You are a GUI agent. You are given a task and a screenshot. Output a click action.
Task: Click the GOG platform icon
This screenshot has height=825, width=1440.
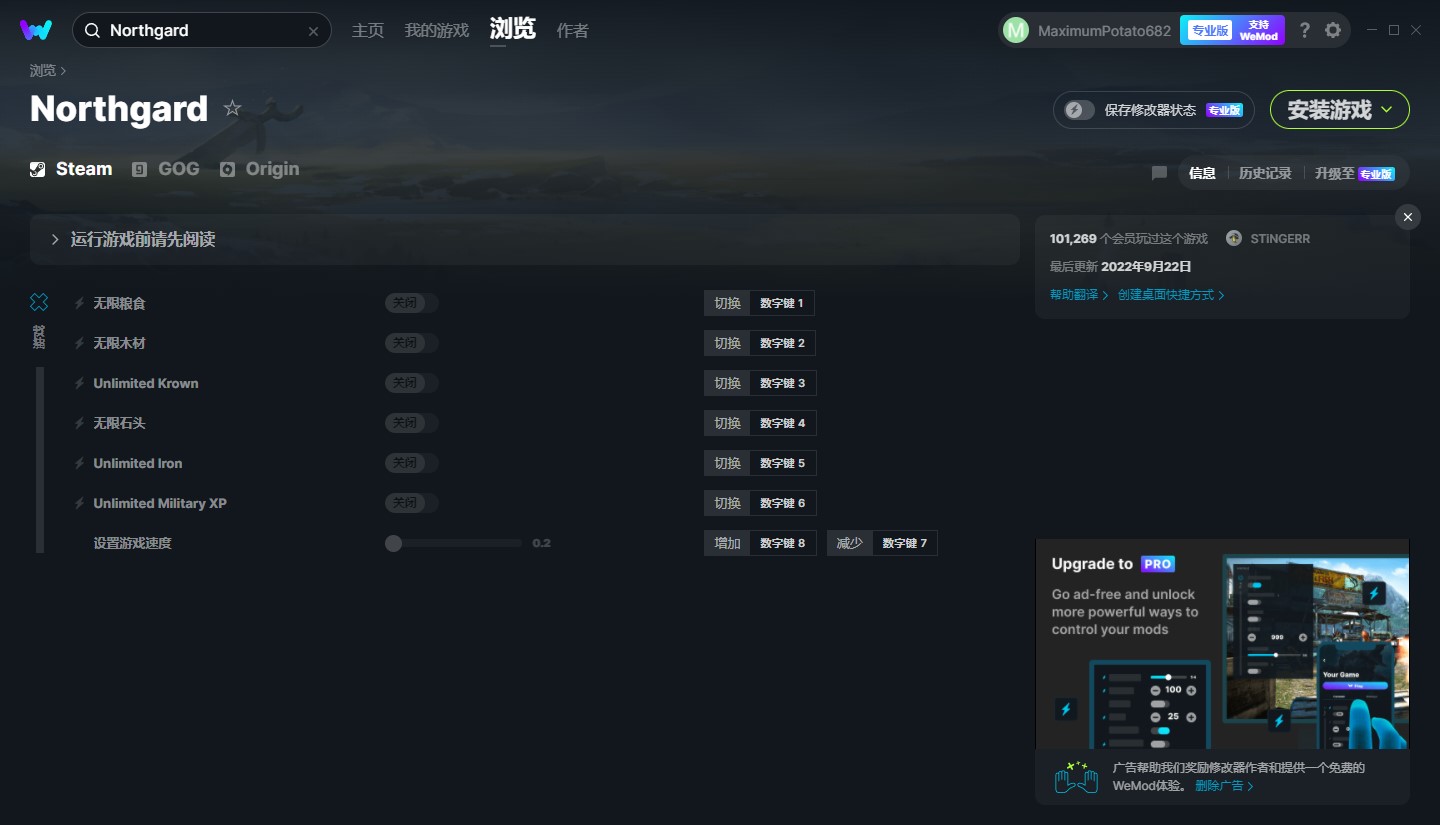pyautogui.click(x=140, y=169)
